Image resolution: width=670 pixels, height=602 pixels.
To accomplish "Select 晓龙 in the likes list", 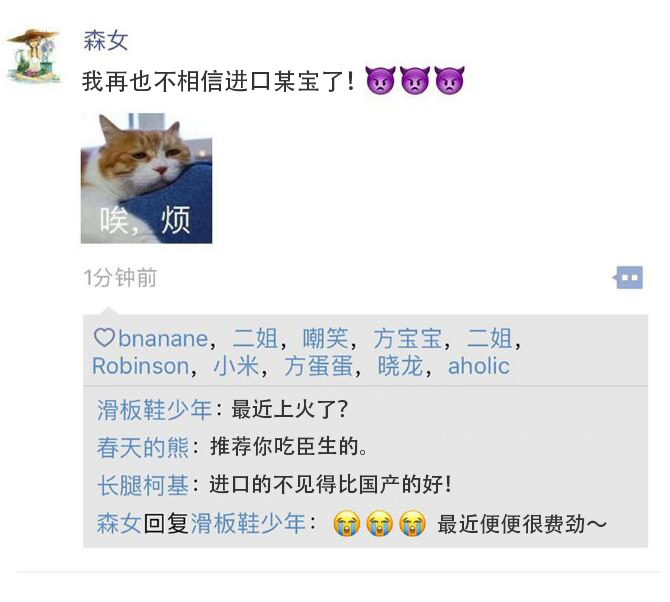I will (x=400, y=366).
